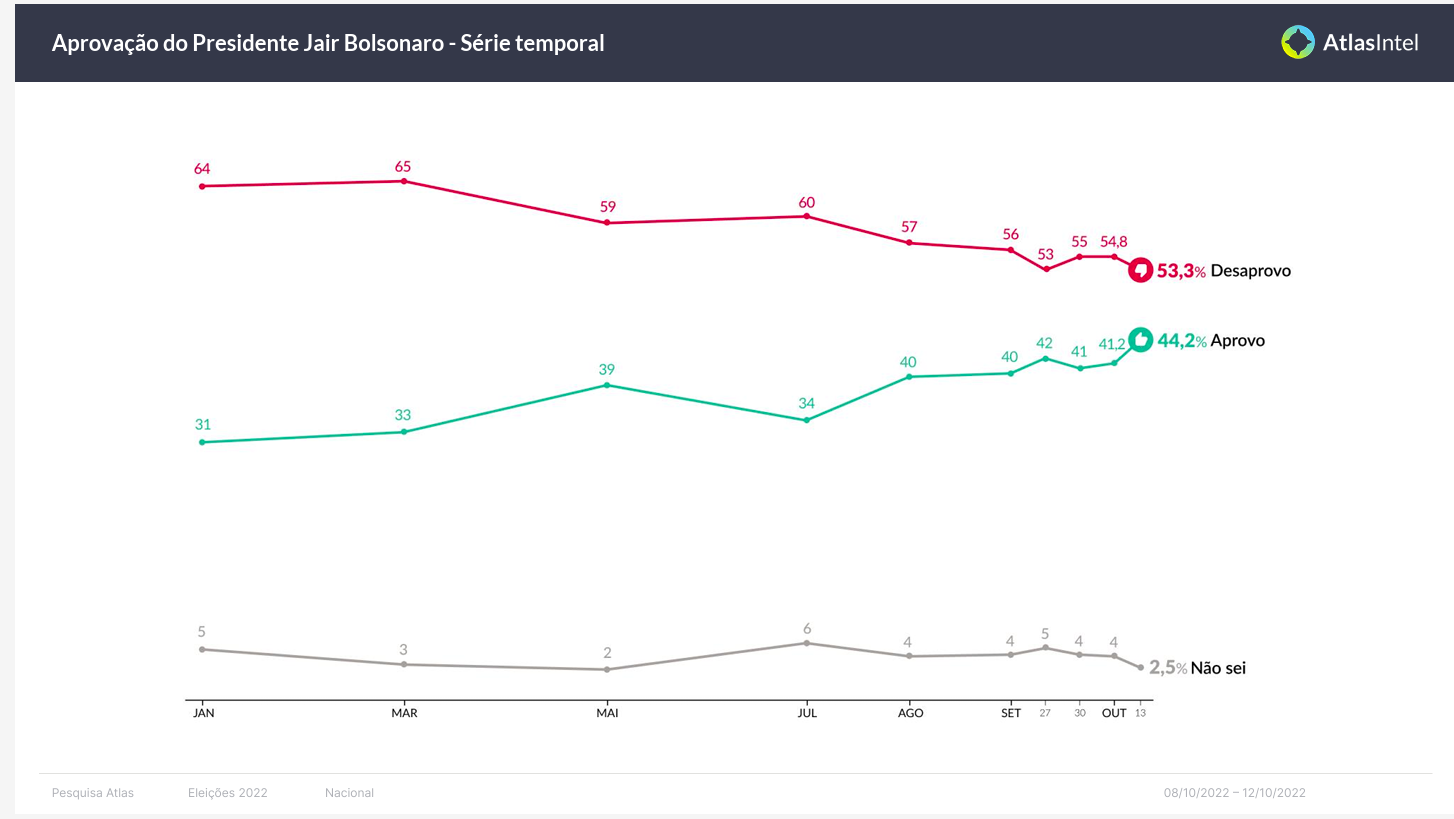Click the 2,5% Não sei legend label
Viewport: 1454px width, 819px height.
click(1198, 668)
